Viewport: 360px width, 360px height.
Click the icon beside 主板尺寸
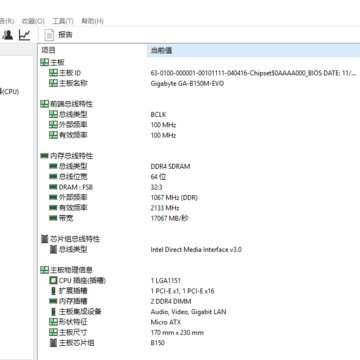pyautogui.click(x=53, y=332)
